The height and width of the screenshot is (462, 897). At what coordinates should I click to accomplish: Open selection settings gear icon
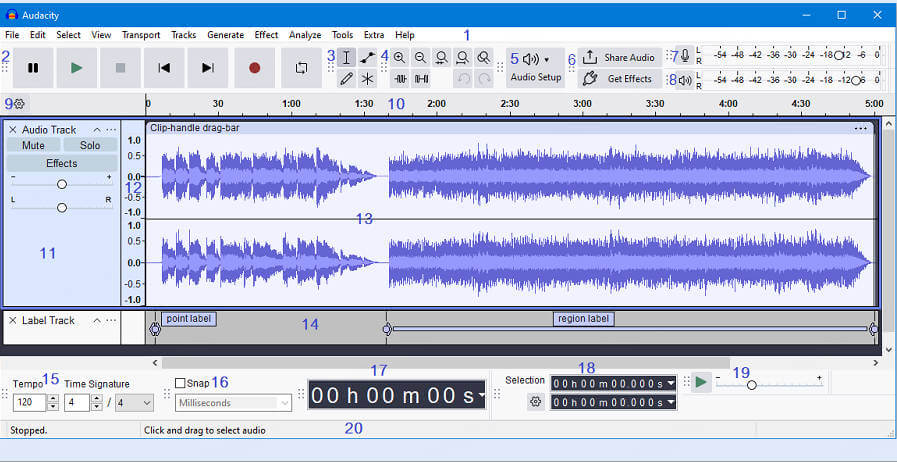pyautogui.click(x=535, y=402)
